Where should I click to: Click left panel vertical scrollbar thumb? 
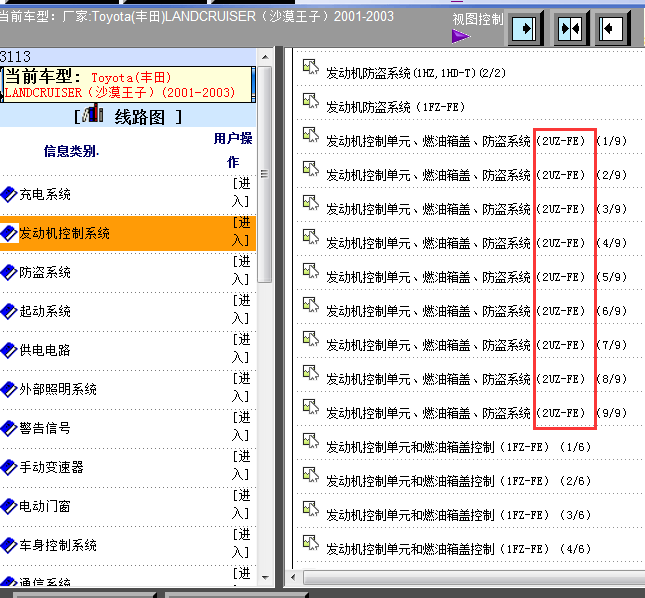point(265,175)
